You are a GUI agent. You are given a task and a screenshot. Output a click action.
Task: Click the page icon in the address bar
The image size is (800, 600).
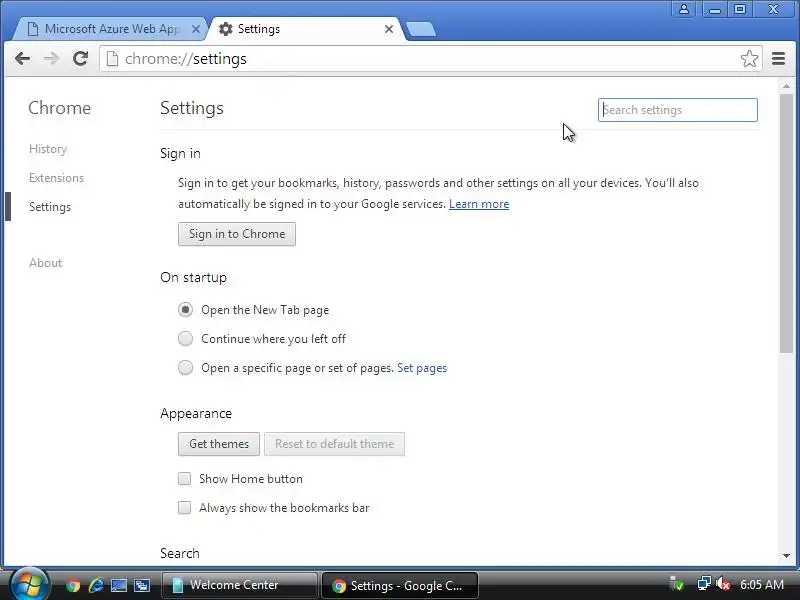(x=112, y=59)
